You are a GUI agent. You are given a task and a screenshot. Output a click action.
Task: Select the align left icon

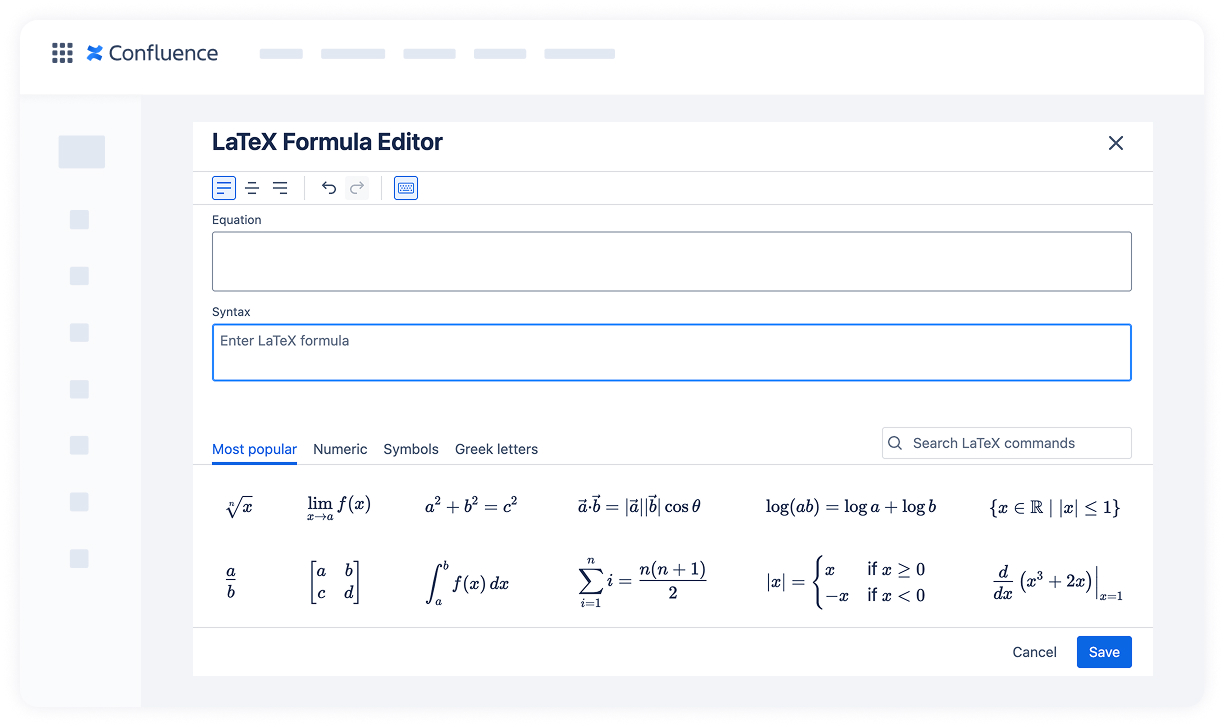(x=224, y=188)
